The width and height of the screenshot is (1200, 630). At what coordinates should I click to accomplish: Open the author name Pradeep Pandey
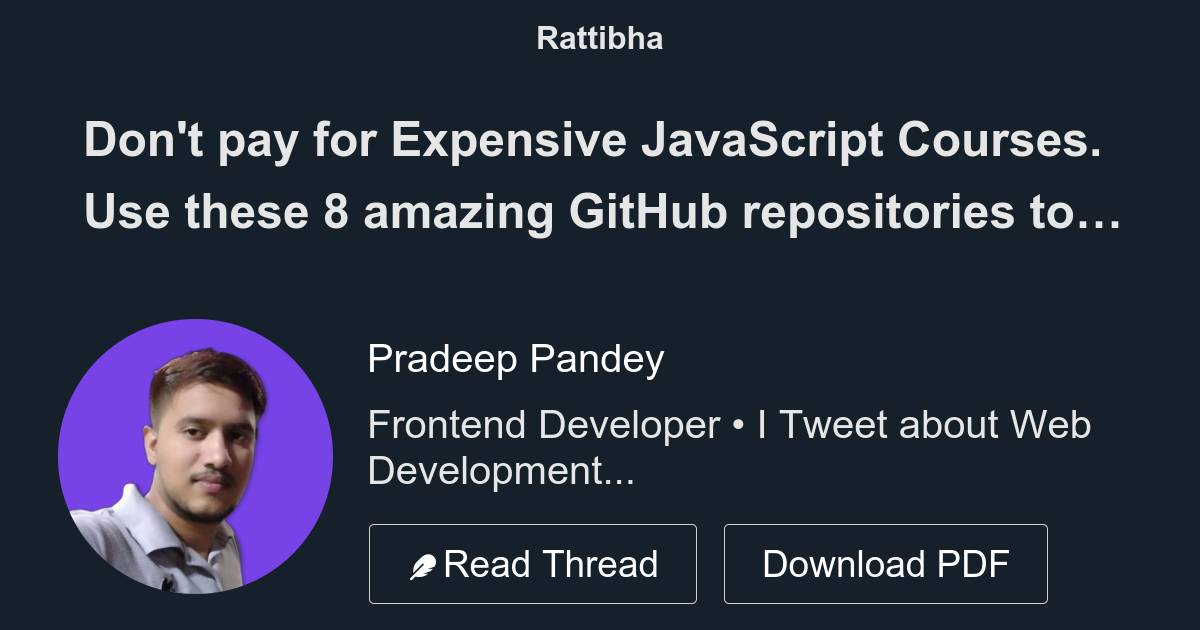click(515, 359)
